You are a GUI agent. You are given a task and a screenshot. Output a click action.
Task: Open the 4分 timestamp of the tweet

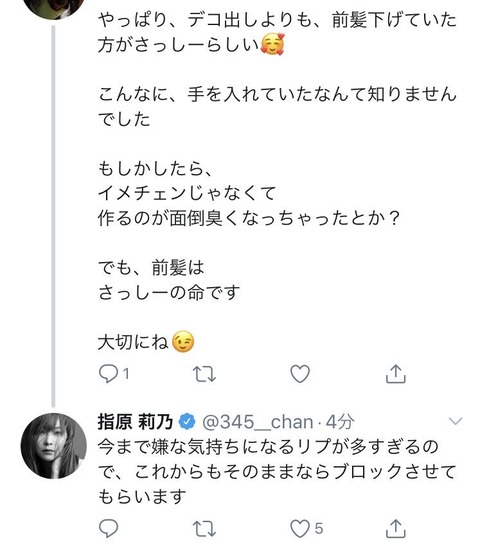point(340,422)
